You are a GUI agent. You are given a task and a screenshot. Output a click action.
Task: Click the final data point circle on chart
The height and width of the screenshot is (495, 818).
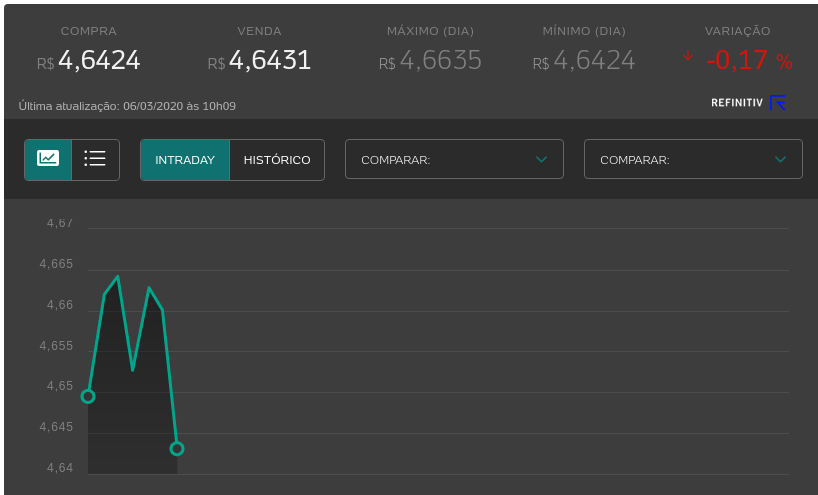177,449
